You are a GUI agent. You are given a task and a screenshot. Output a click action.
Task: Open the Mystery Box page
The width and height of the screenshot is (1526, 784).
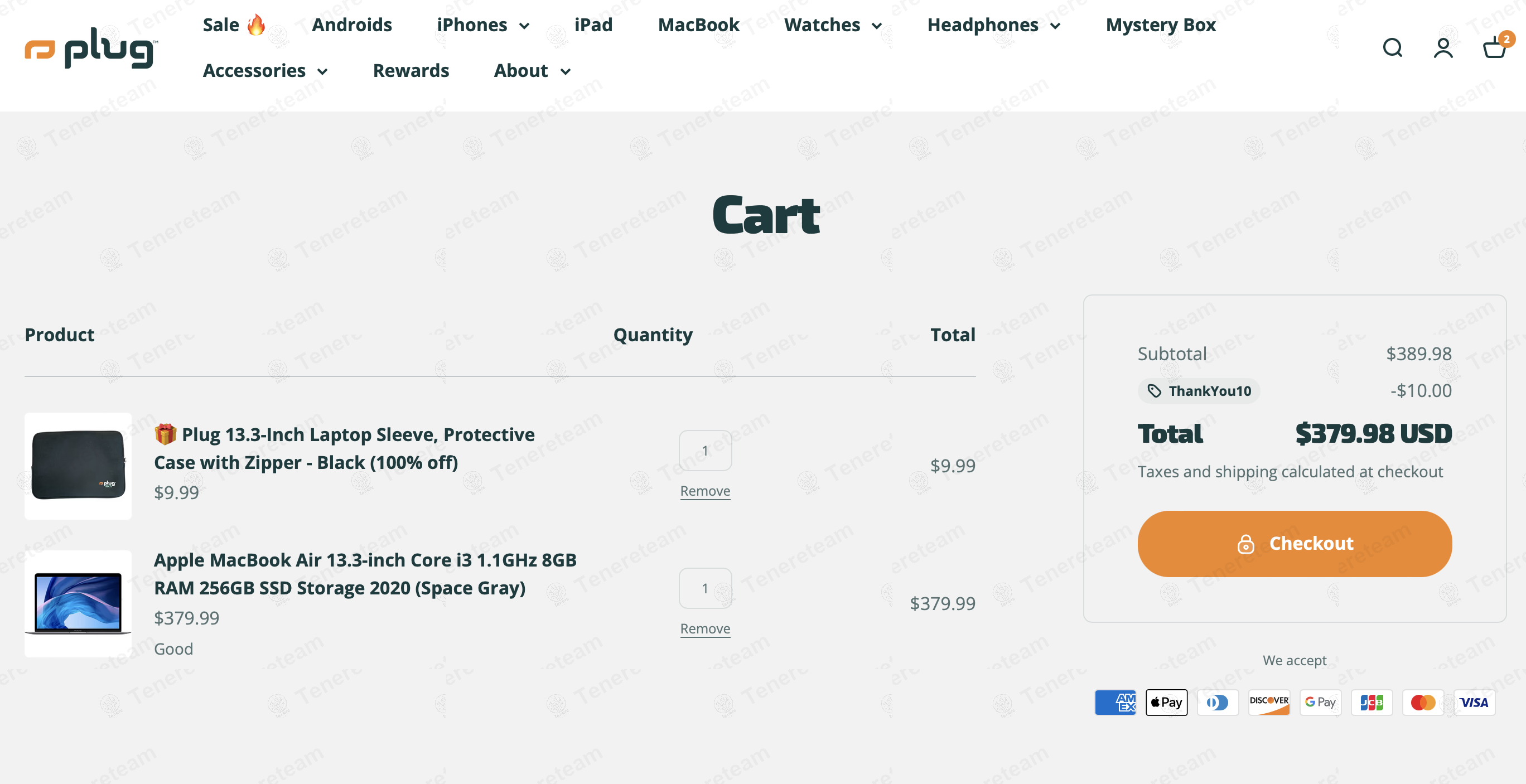1161,25
